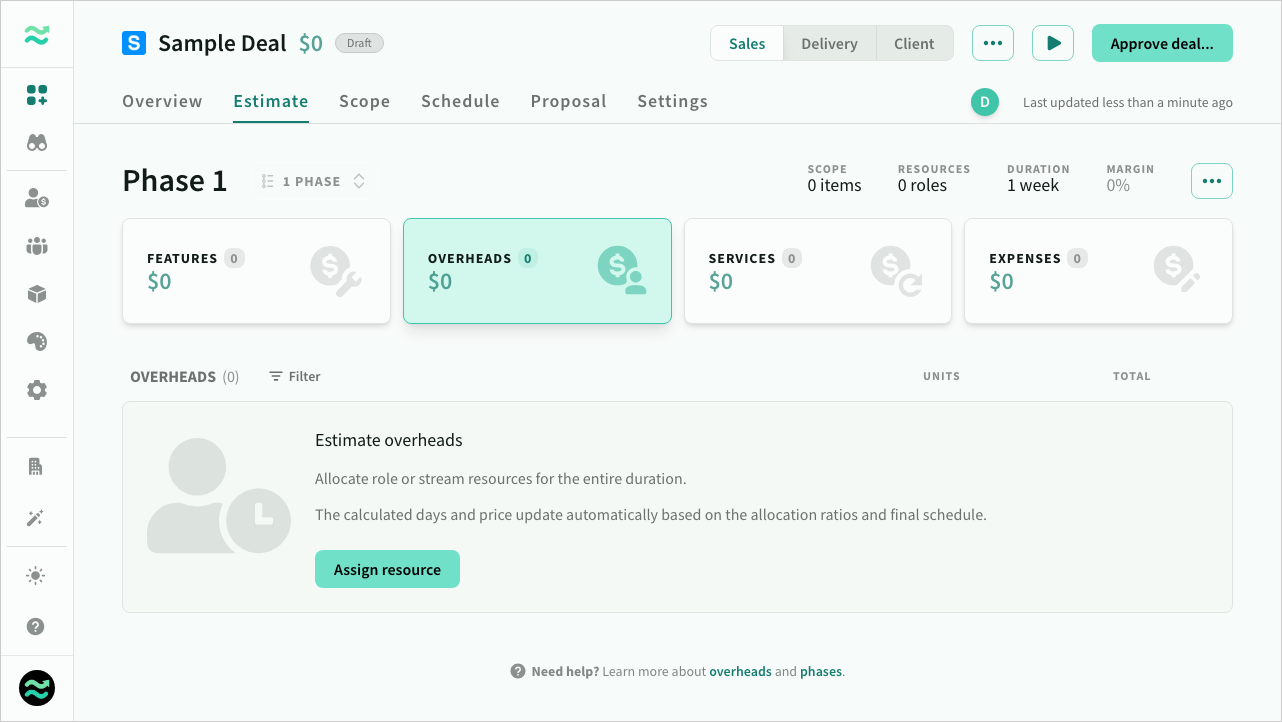Click the cube icon in sidebar
Screen dimensions: 1282x722
(x=37, y=294)
